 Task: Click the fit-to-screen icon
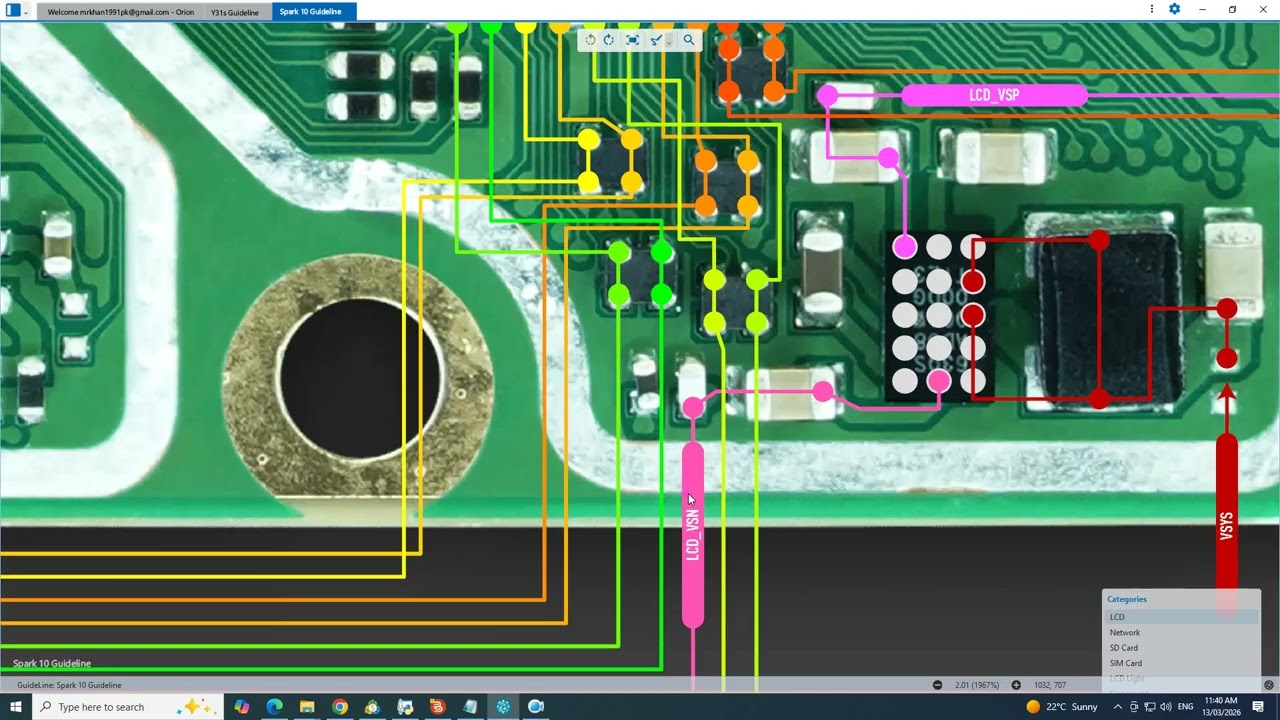coord(632,40)
